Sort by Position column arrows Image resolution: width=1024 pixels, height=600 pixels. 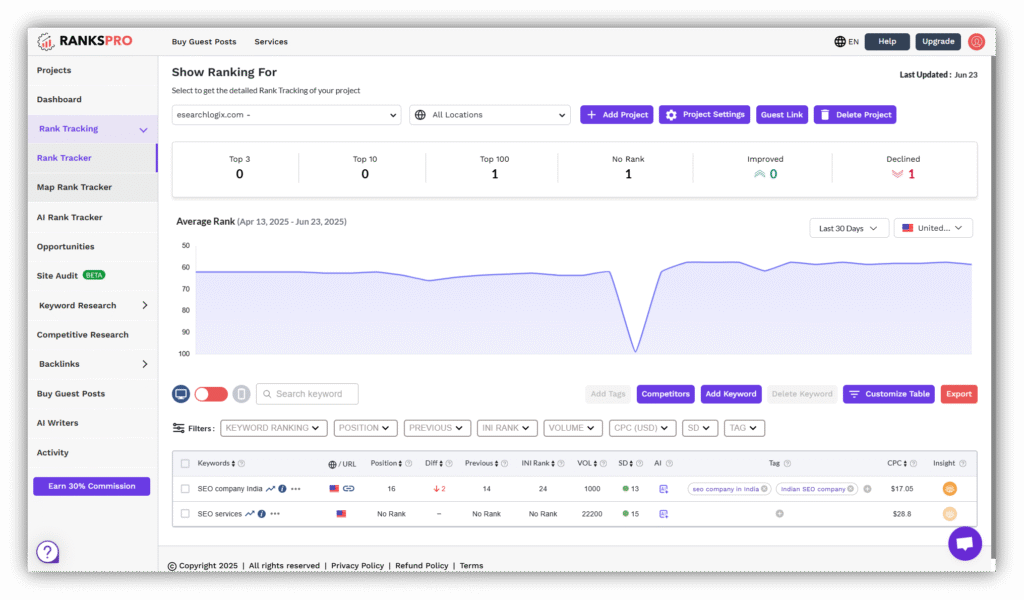400,464
